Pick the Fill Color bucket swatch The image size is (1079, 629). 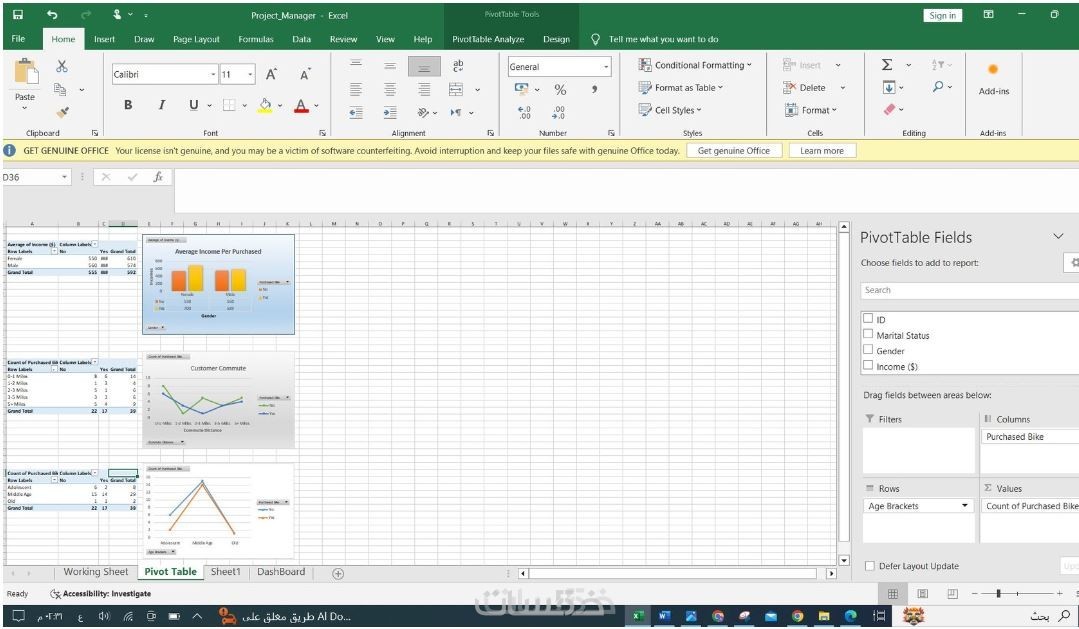pyautogui.click(x=265, y=105)
